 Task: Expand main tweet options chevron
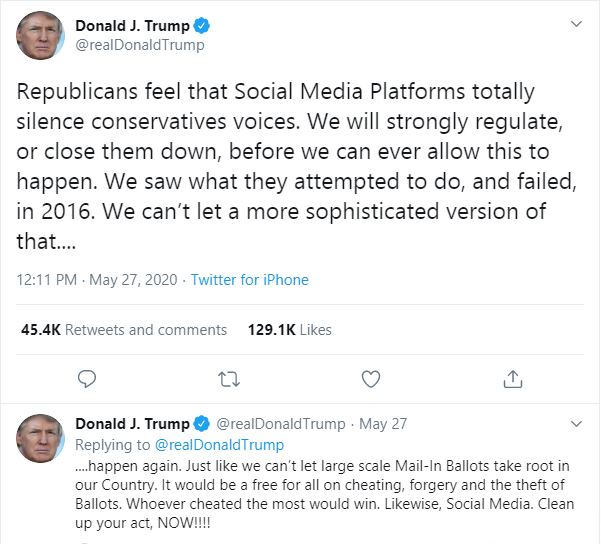pyautogui.click(x=574, y=24)
